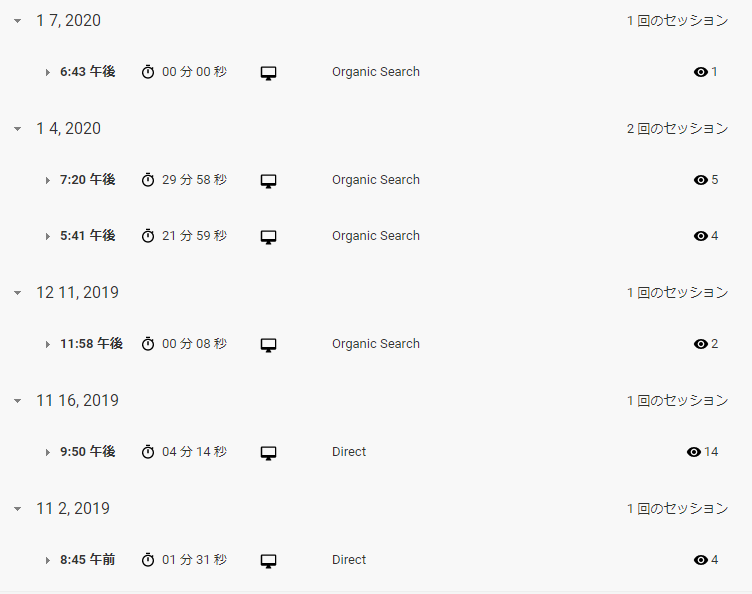This screenshot has width=752, height=594.
Task: Click desktop device icon in 8:45 午前 row
Action: pos(268,561)
